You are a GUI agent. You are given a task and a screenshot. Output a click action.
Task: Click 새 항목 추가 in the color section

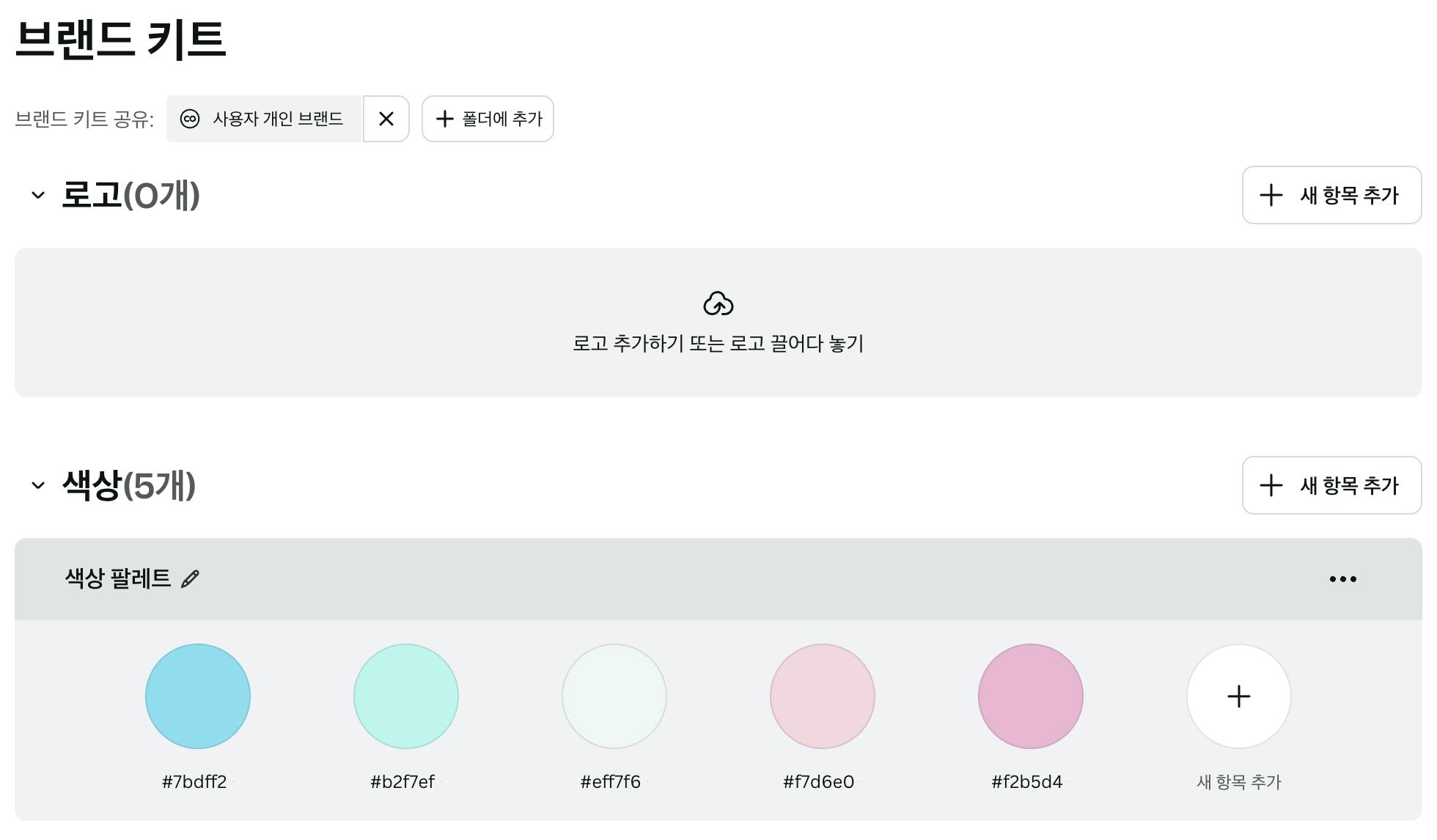coord(1331,485)
